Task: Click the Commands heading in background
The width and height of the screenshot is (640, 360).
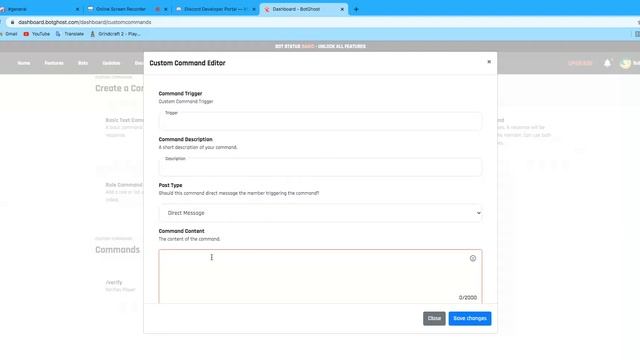Action: point(118,250)
